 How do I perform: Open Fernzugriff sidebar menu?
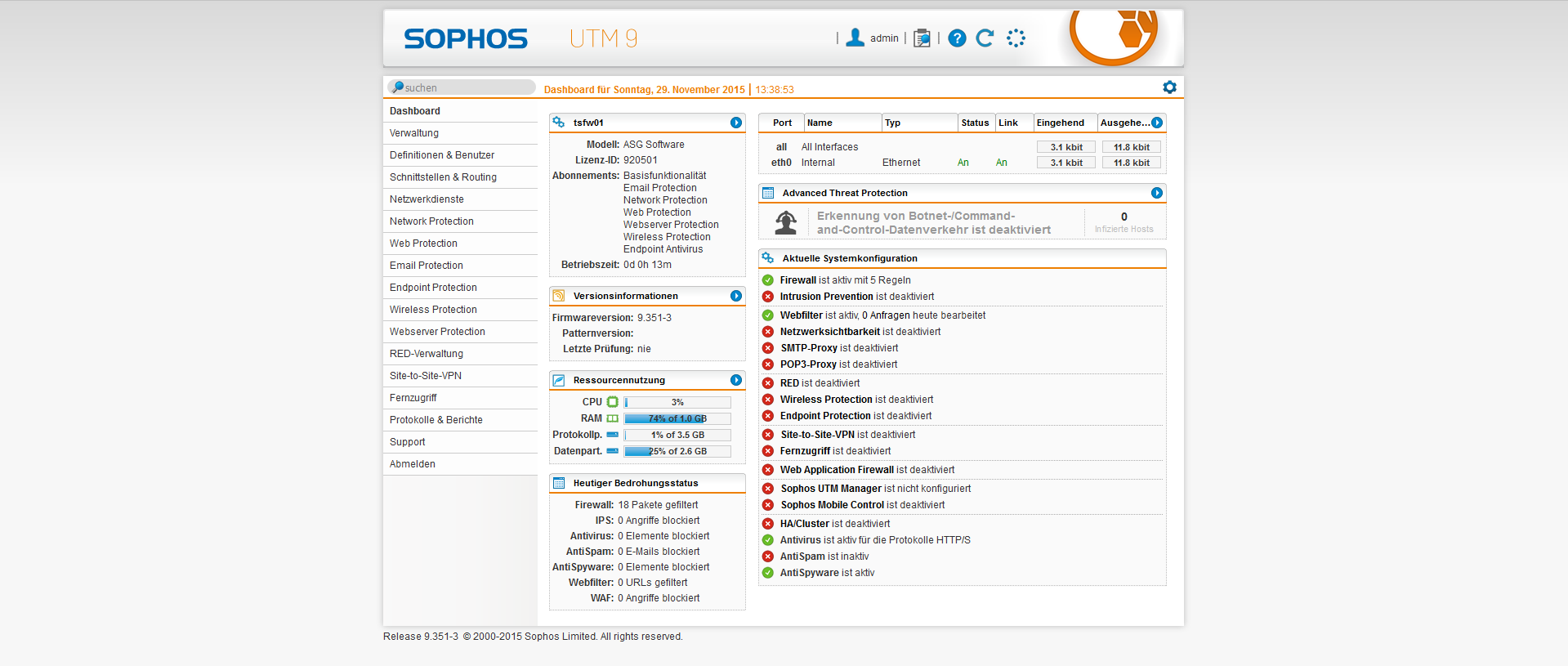pyautogui.click(x=460, y=398)
